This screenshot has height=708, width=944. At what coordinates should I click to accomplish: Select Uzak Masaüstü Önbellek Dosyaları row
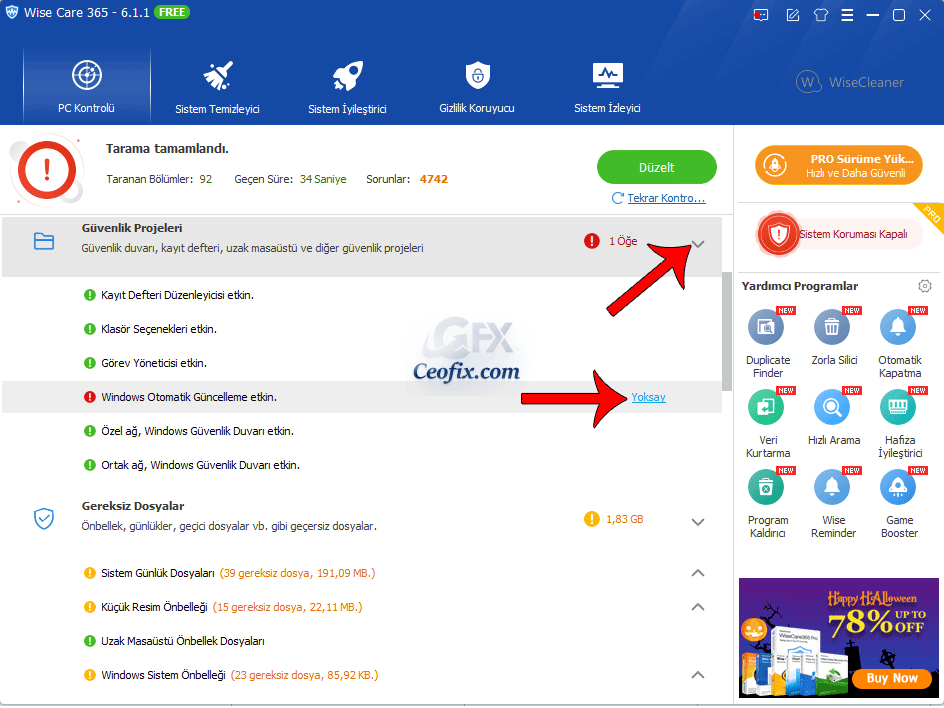[362, 641]
